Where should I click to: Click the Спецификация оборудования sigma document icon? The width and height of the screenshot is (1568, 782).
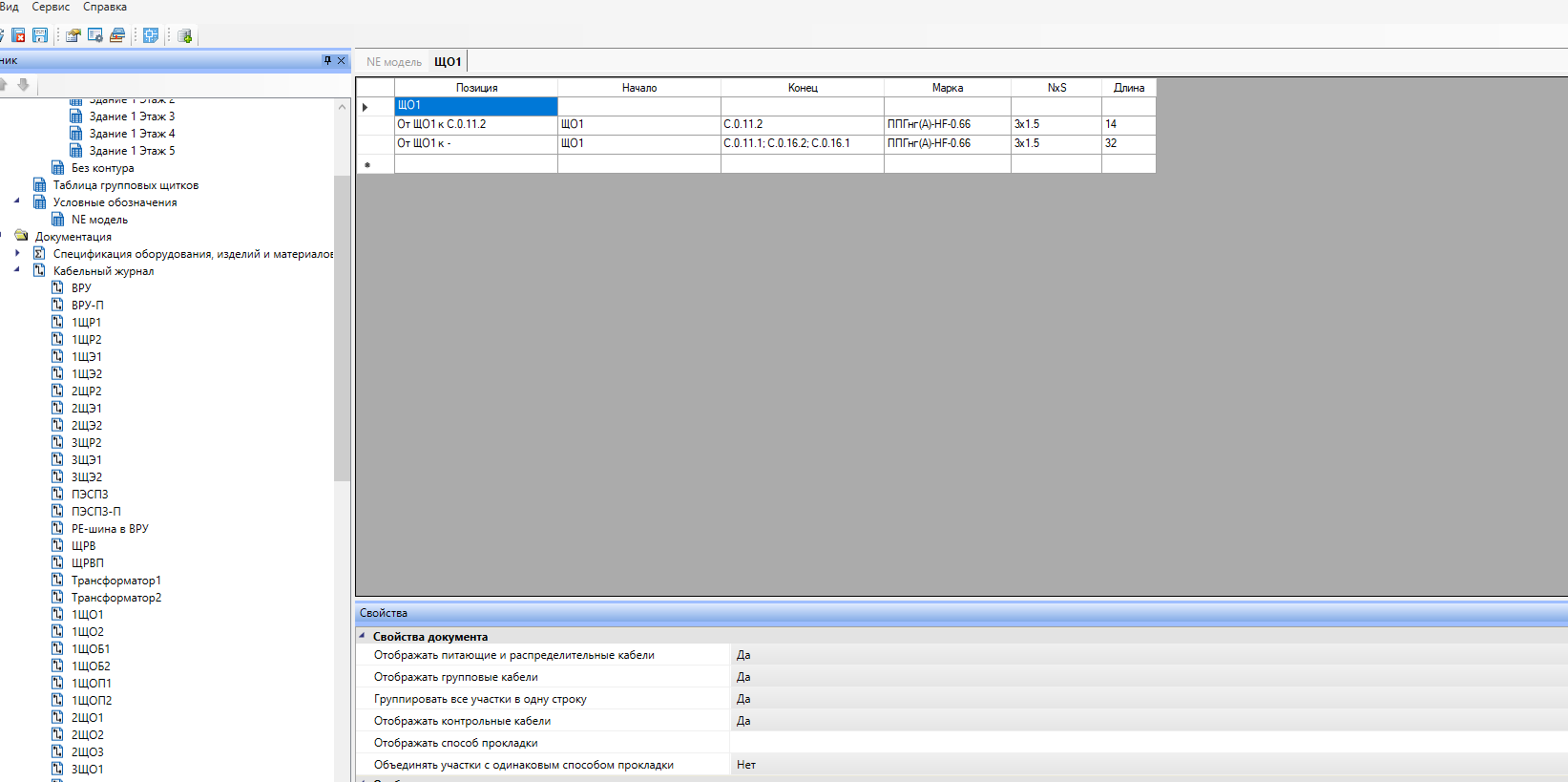39,253
